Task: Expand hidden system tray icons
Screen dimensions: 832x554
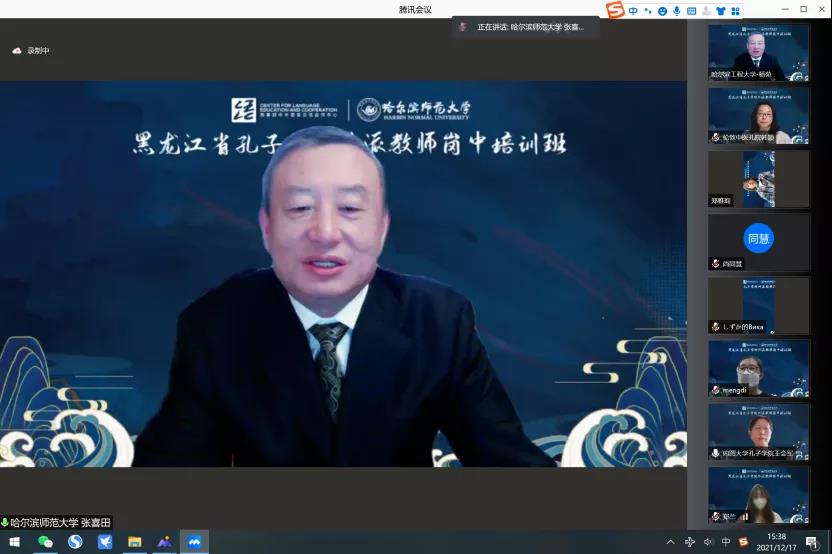Action: (671, 542)
